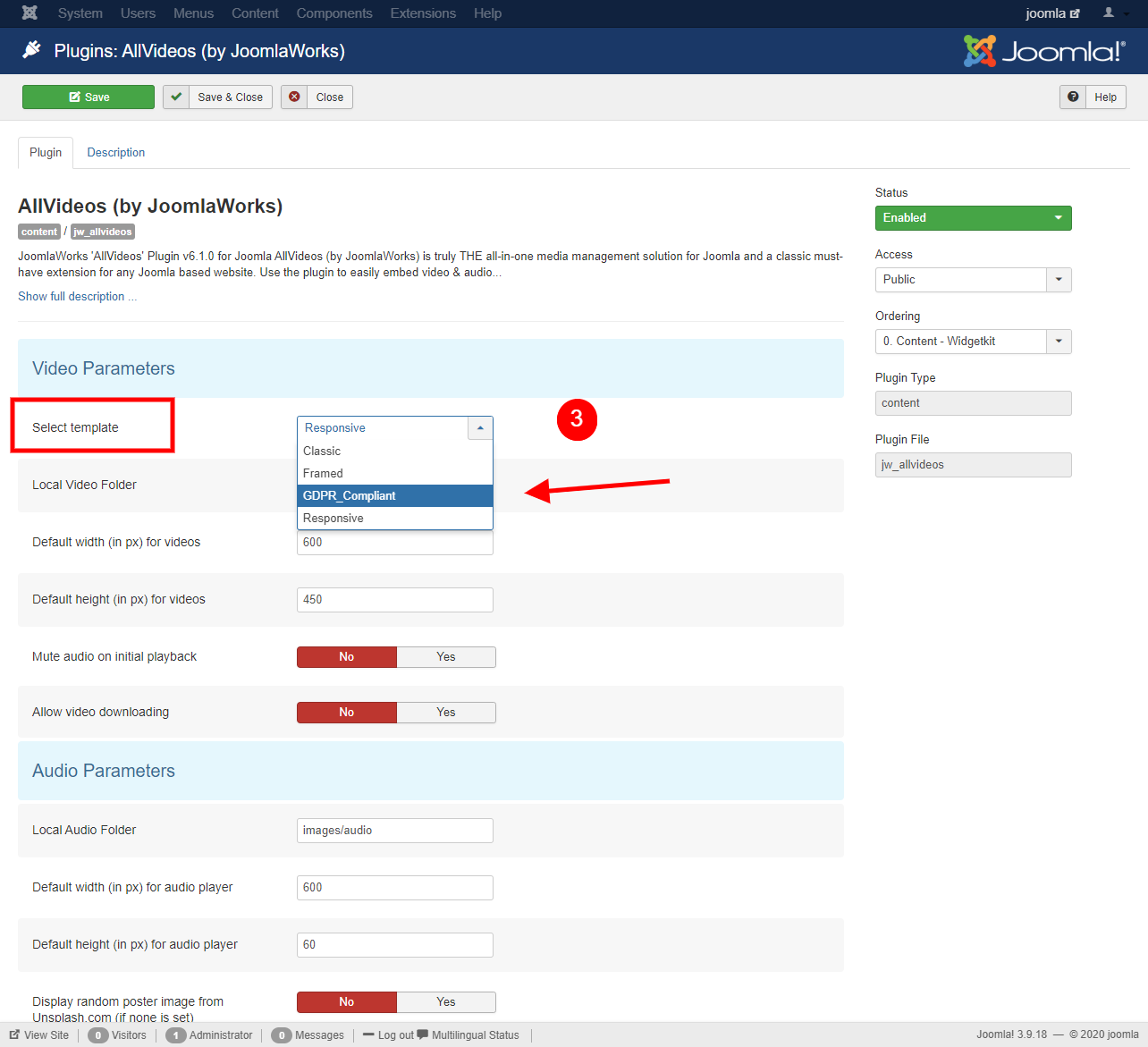Choose Framed template option

[x=395, y=474]
